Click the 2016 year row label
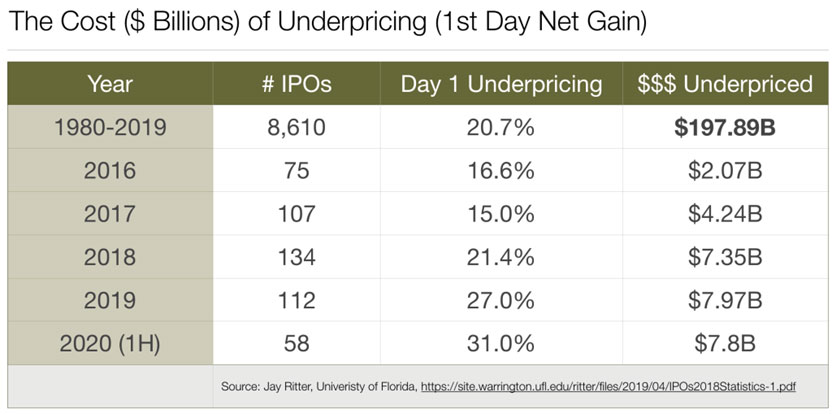The height and width of the screenshot is (414, 832). point(110,170)
